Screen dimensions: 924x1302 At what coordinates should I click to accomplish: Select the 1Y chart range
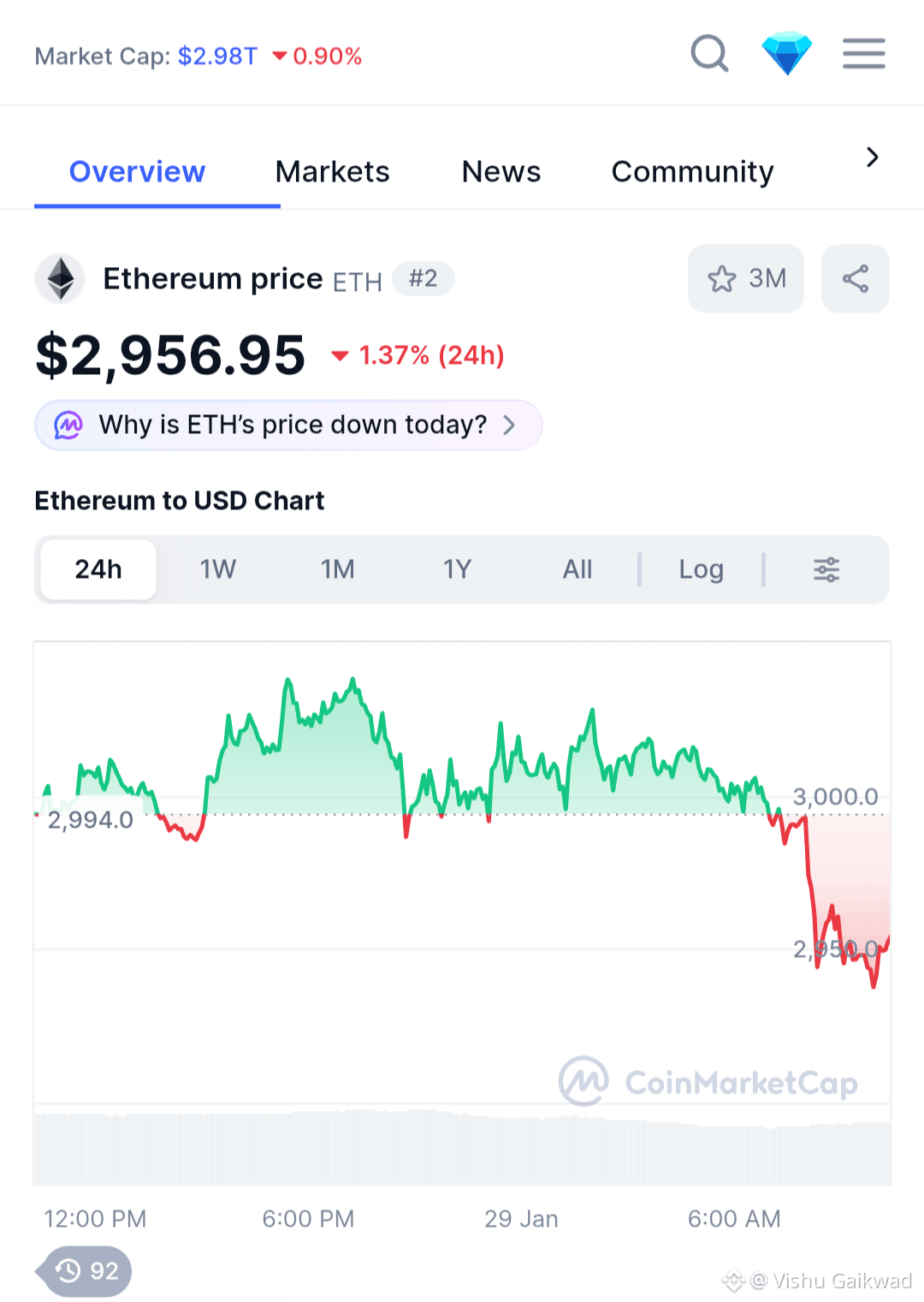click(457, 569)
